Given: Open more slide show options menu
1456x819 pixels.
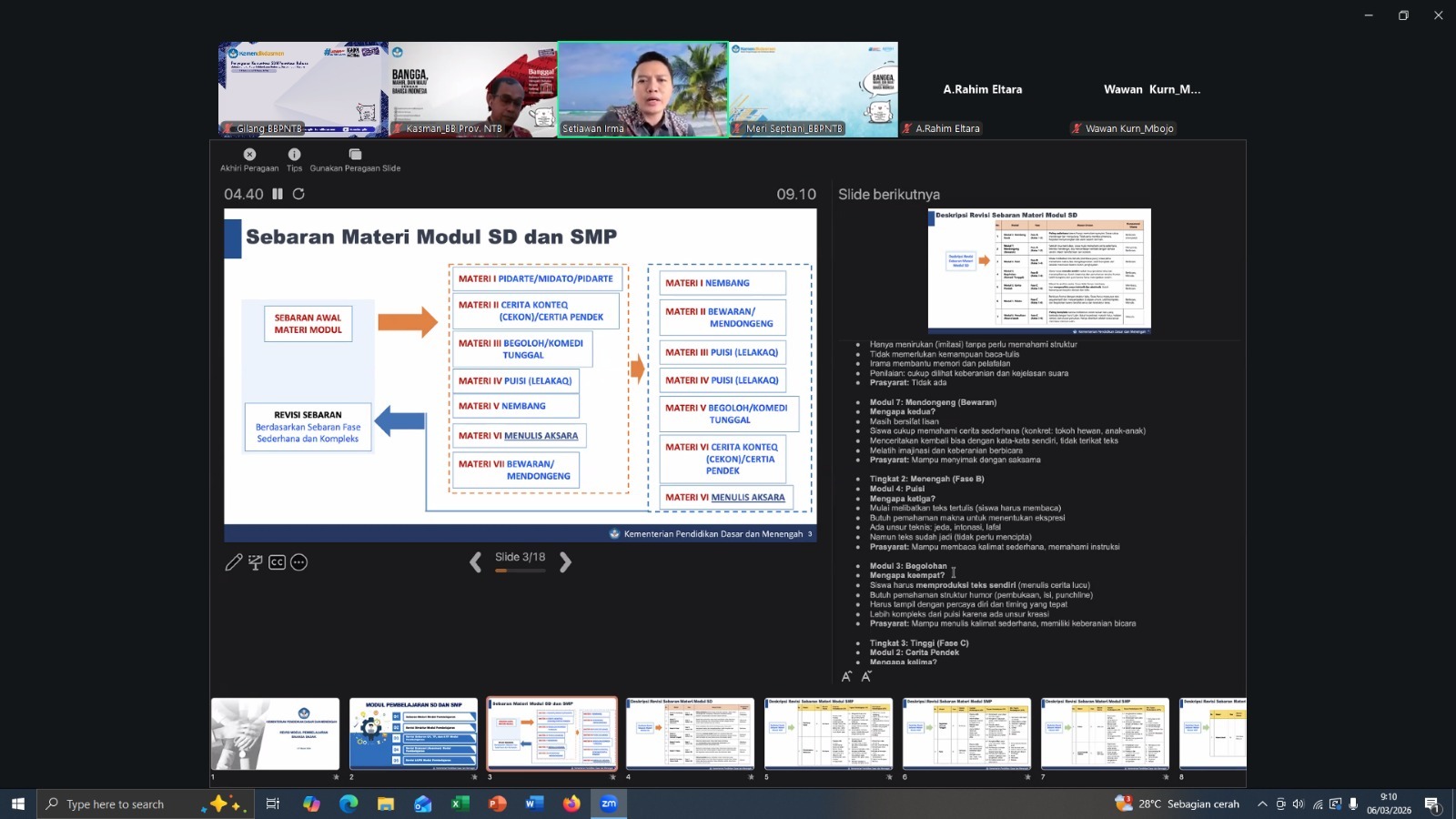Looking at the screenshot, I should pyautogui.click(x=298, y=562).
